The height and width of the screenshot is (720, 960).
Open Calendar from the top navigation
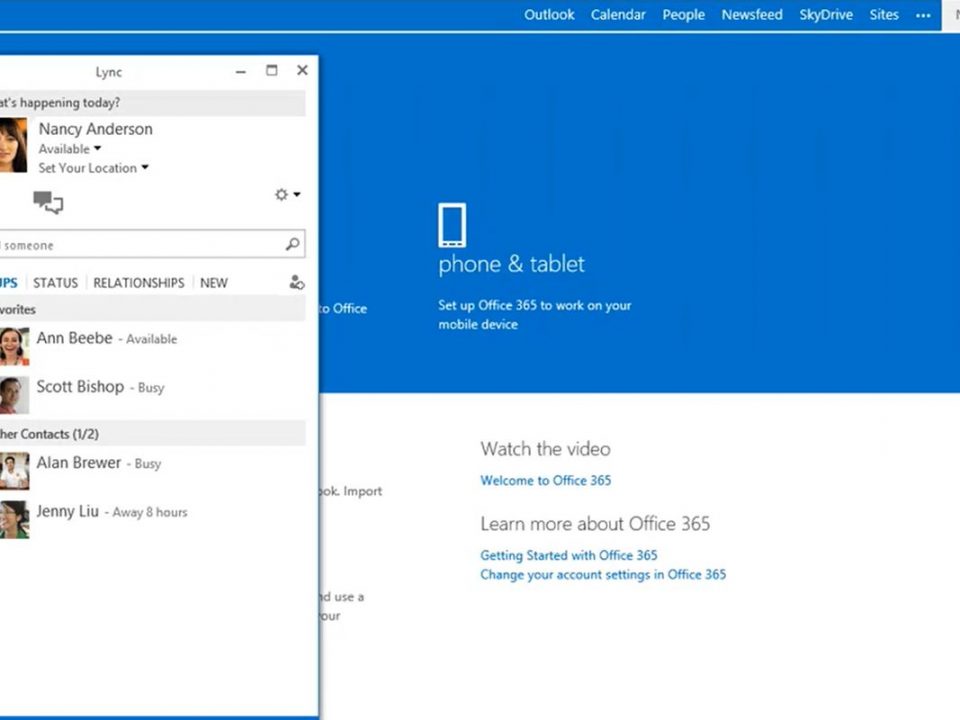click(618, 15)
